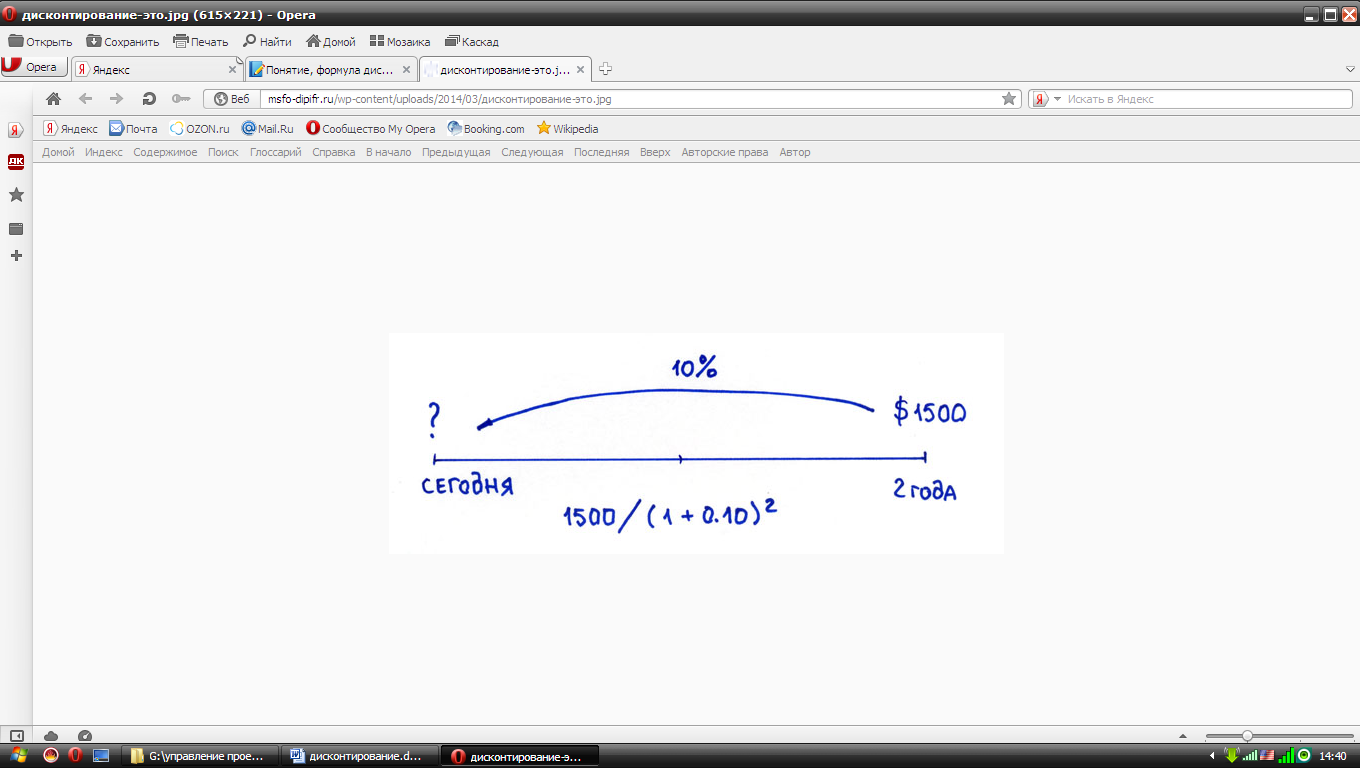
Task: Open the Найти search tool
Action: [267, 42]
